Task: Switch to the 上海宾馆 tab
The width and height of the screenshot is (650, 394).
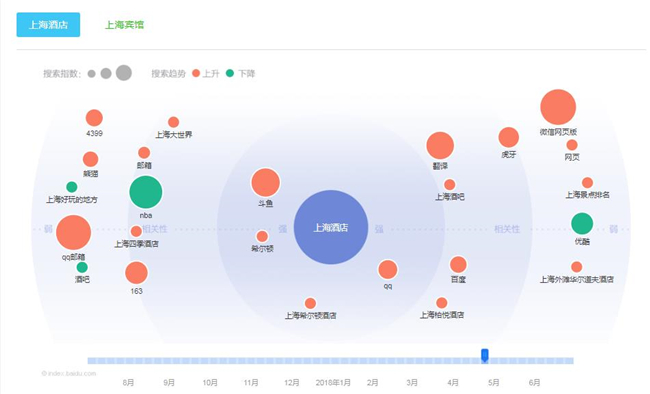Action: [124, 25]
